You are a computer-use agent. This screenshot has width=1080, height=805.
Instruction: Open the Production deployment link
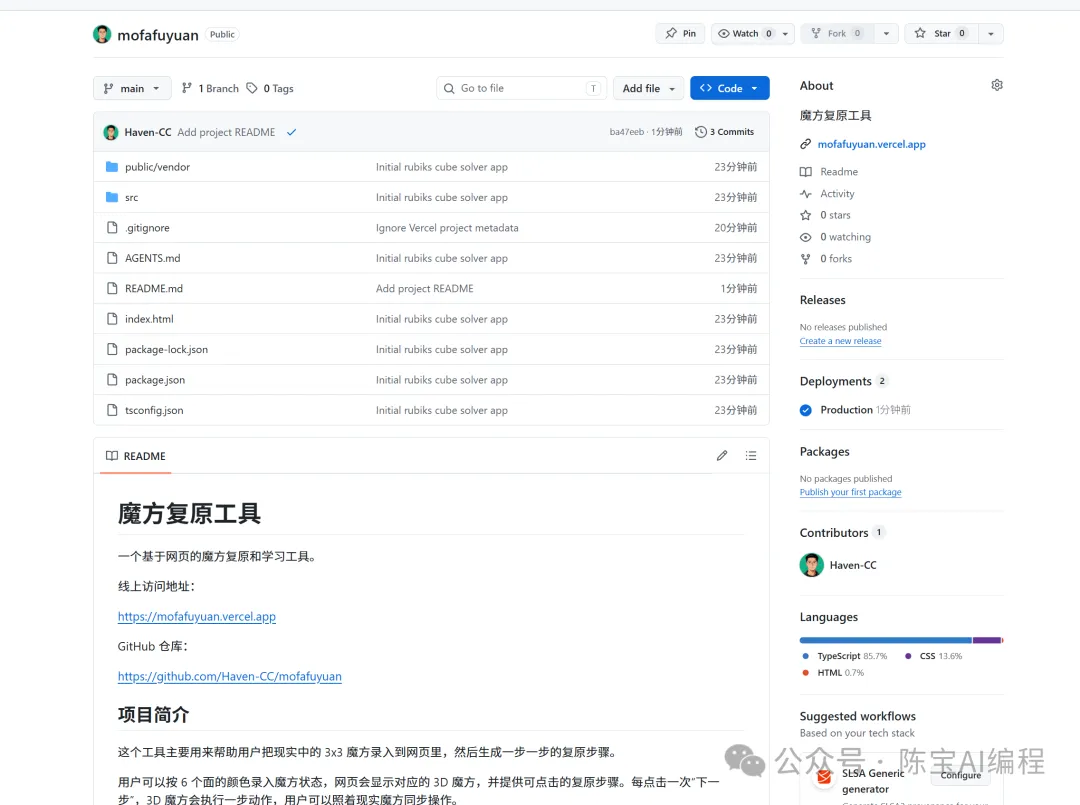pos(847,410)
